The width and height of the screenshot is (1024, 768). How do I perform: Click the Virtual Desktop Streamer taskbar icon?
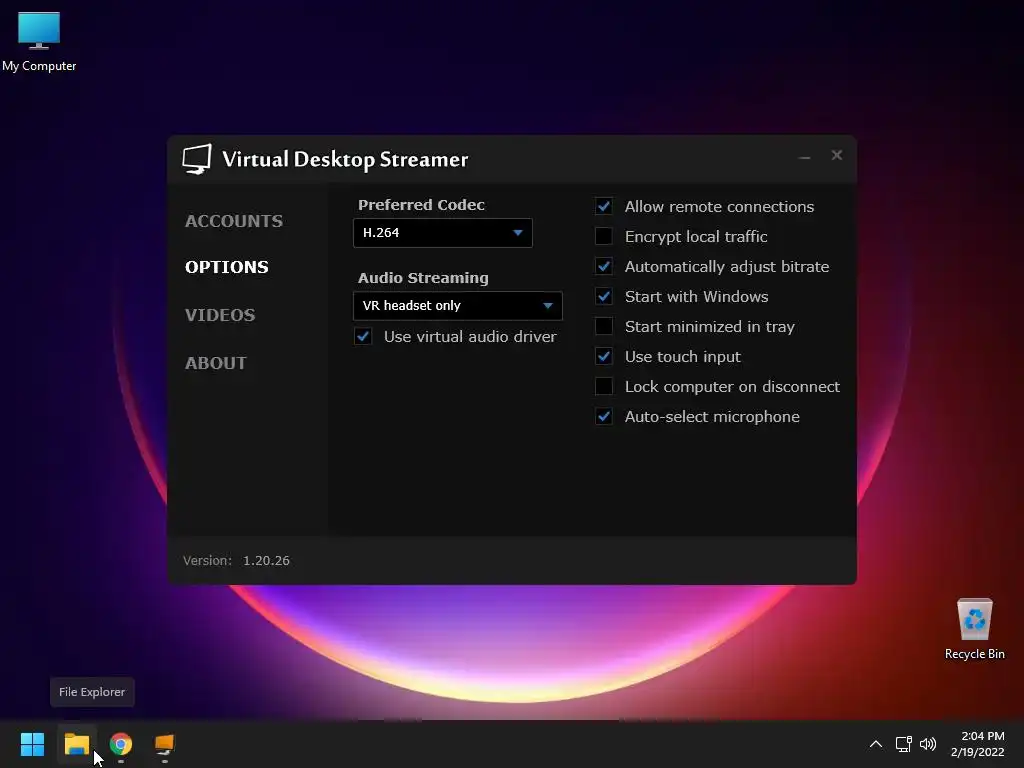[x=165, y=744]
